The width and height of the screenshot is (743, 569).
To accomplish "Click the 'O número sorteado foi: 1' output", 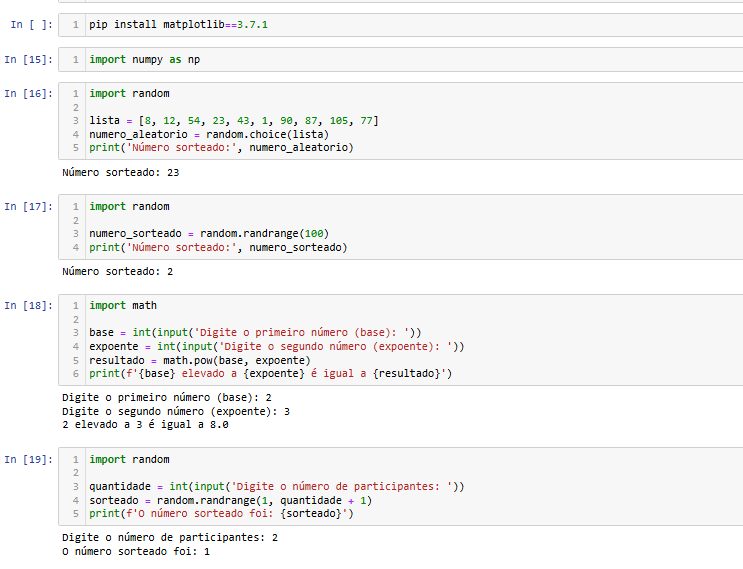I will (136, 551).
